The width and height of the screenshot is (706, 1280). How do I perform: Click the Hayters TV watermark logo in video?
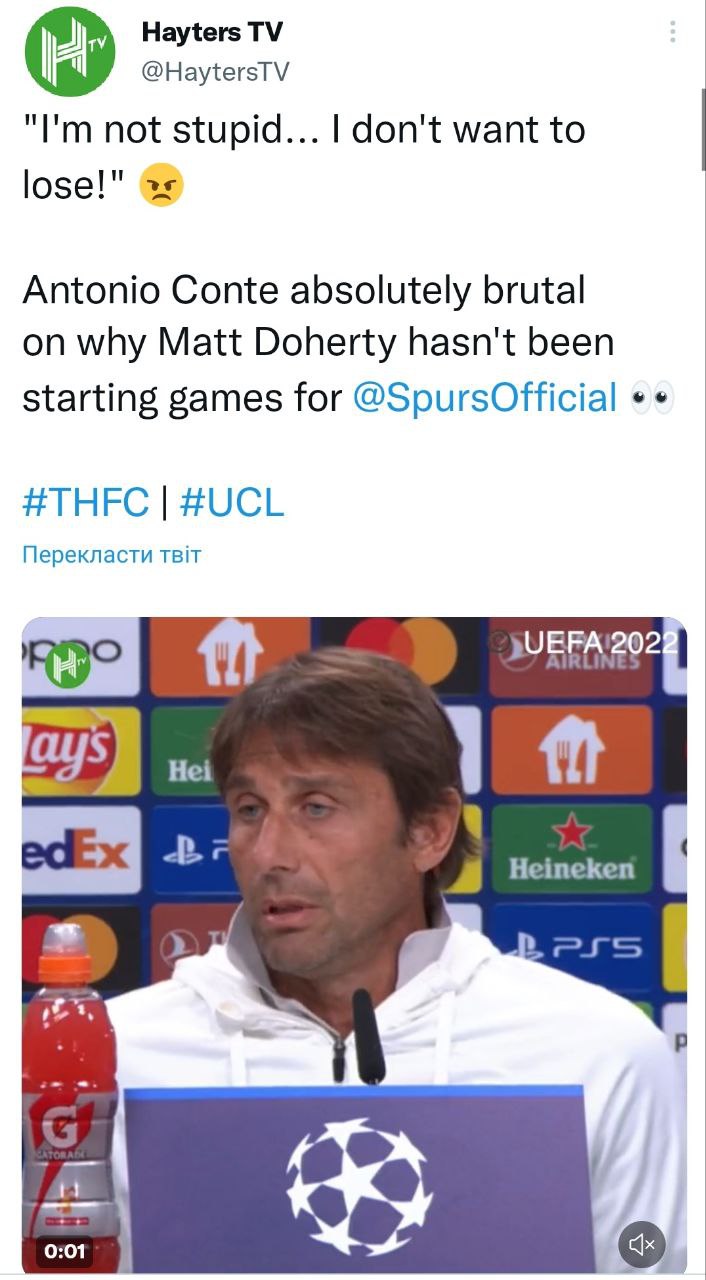(x=68, y=665)
